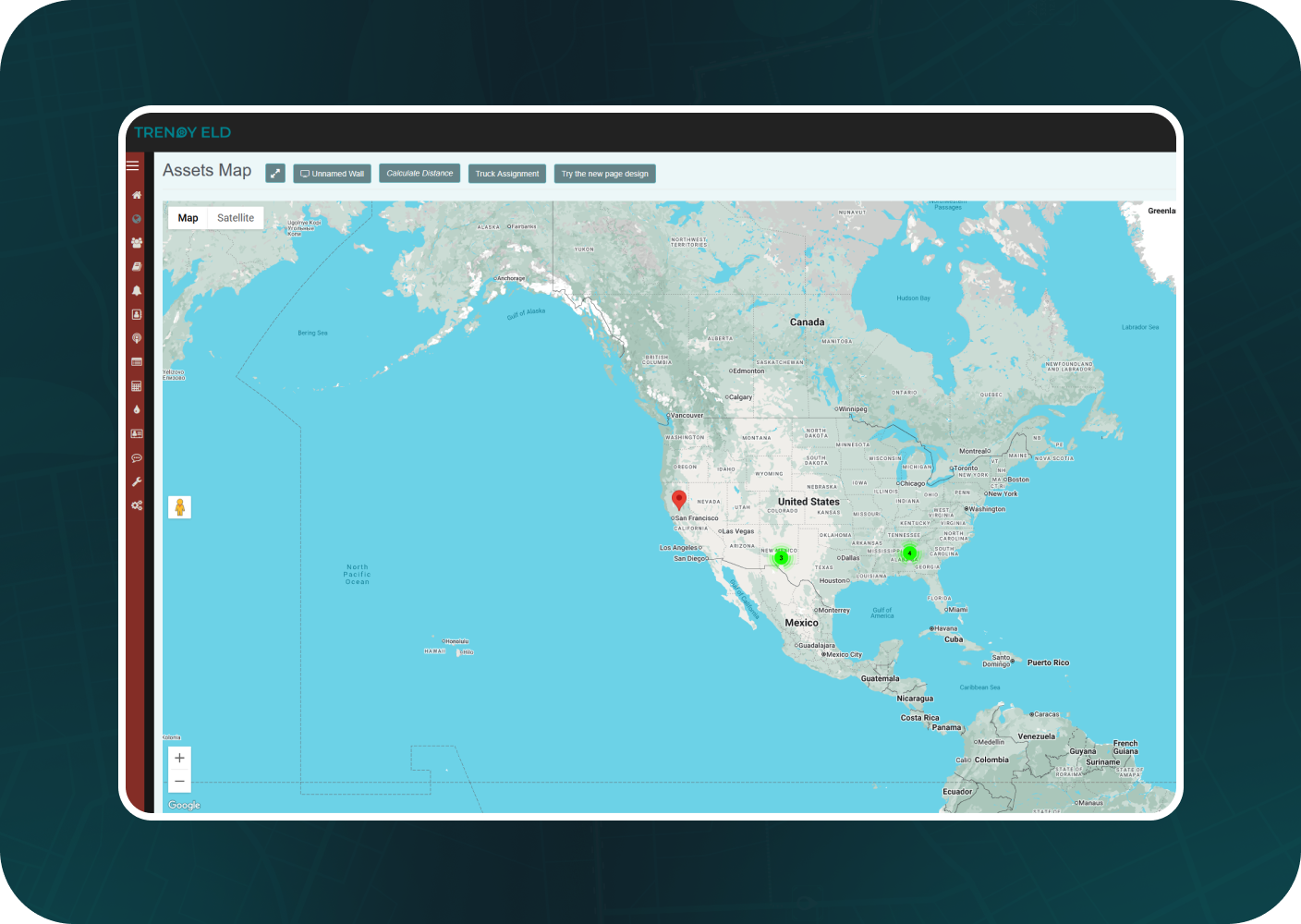This screenshot has height=924, width=1301.
Task: Click the wrench maintenance icon in sidebar
Action: pos(137,481)
